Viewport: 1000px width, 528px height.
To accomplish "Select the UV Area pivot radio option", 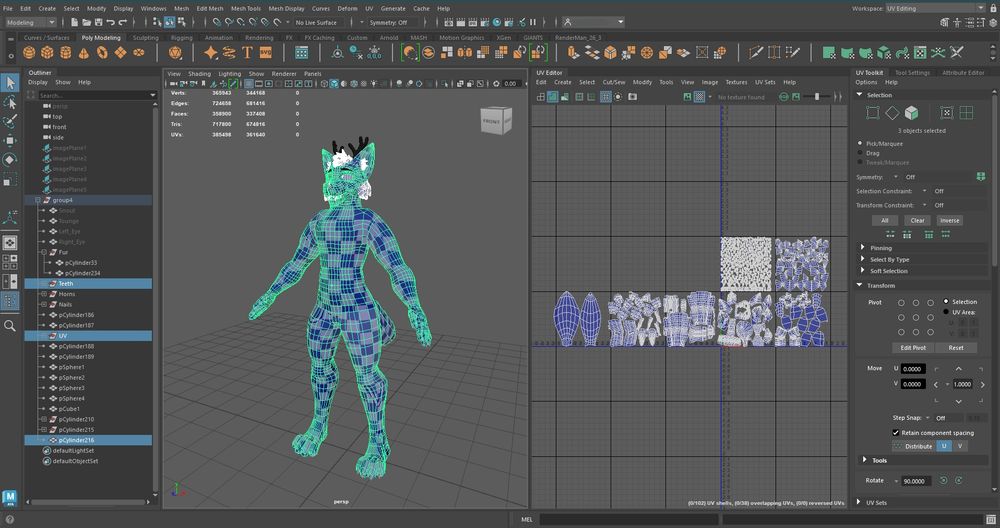I will click(x=946, y=312).
